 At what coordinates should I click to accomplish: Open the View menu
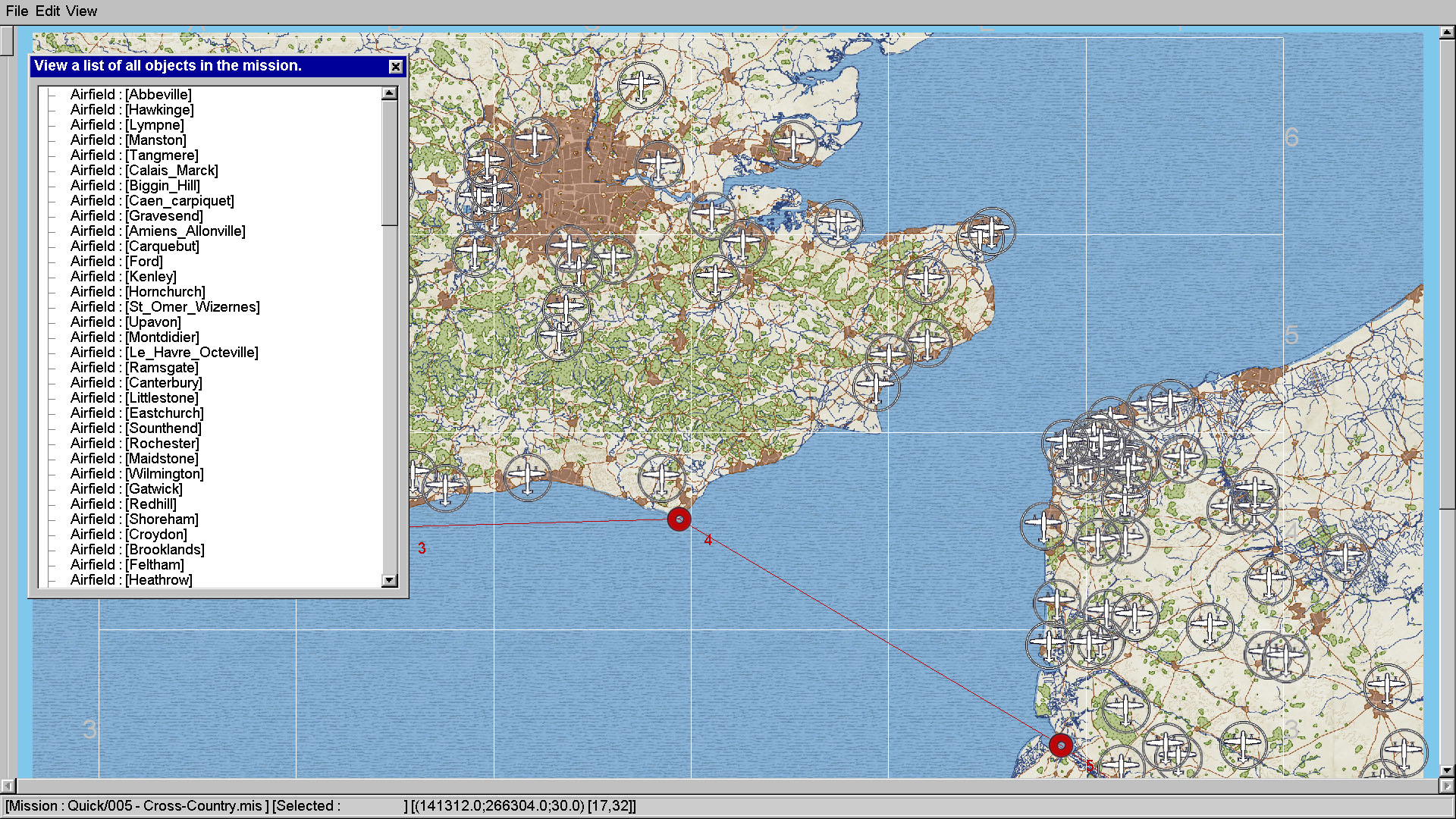pos(81,11)
